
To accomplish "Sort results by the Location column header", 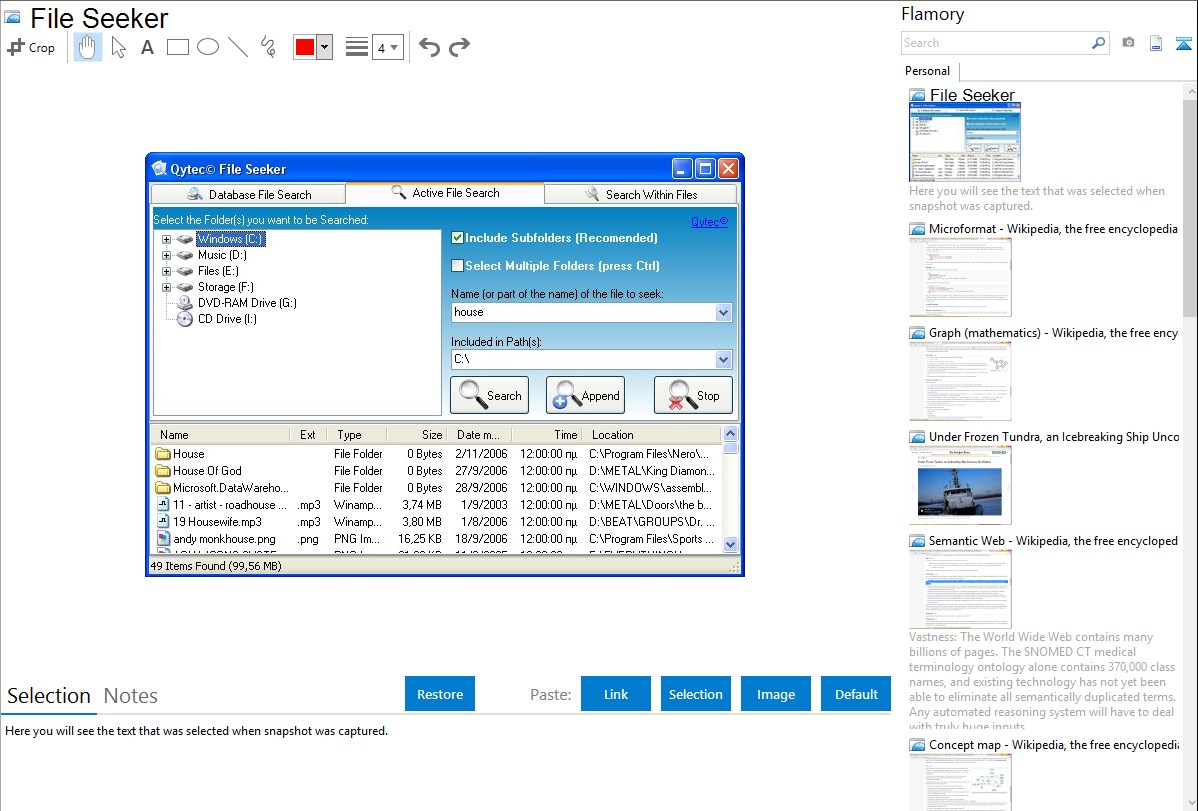I will (652, 435).
